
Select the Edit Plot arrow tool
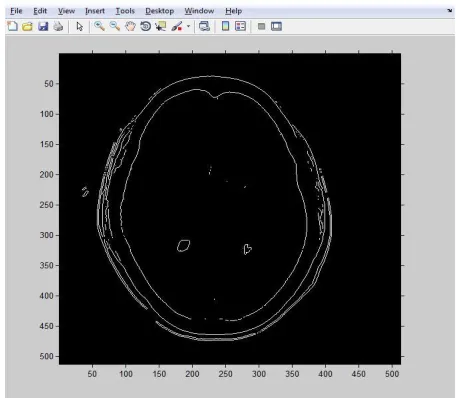point(79,26)
